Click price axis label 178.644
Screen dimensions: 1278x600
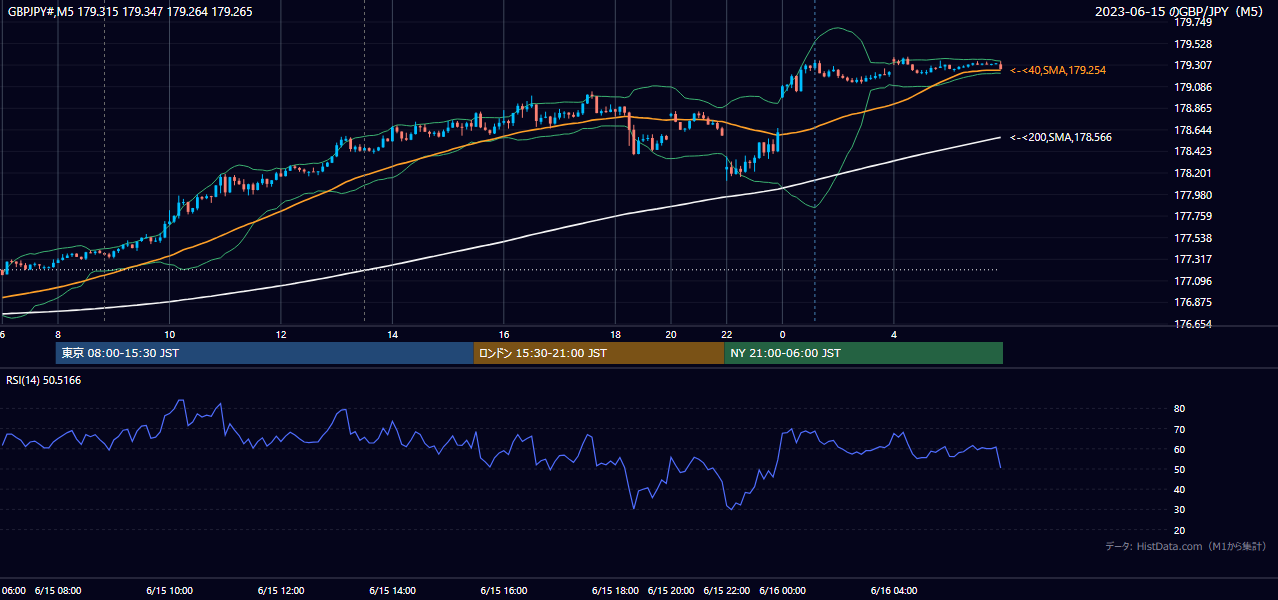coord(1192,130)
